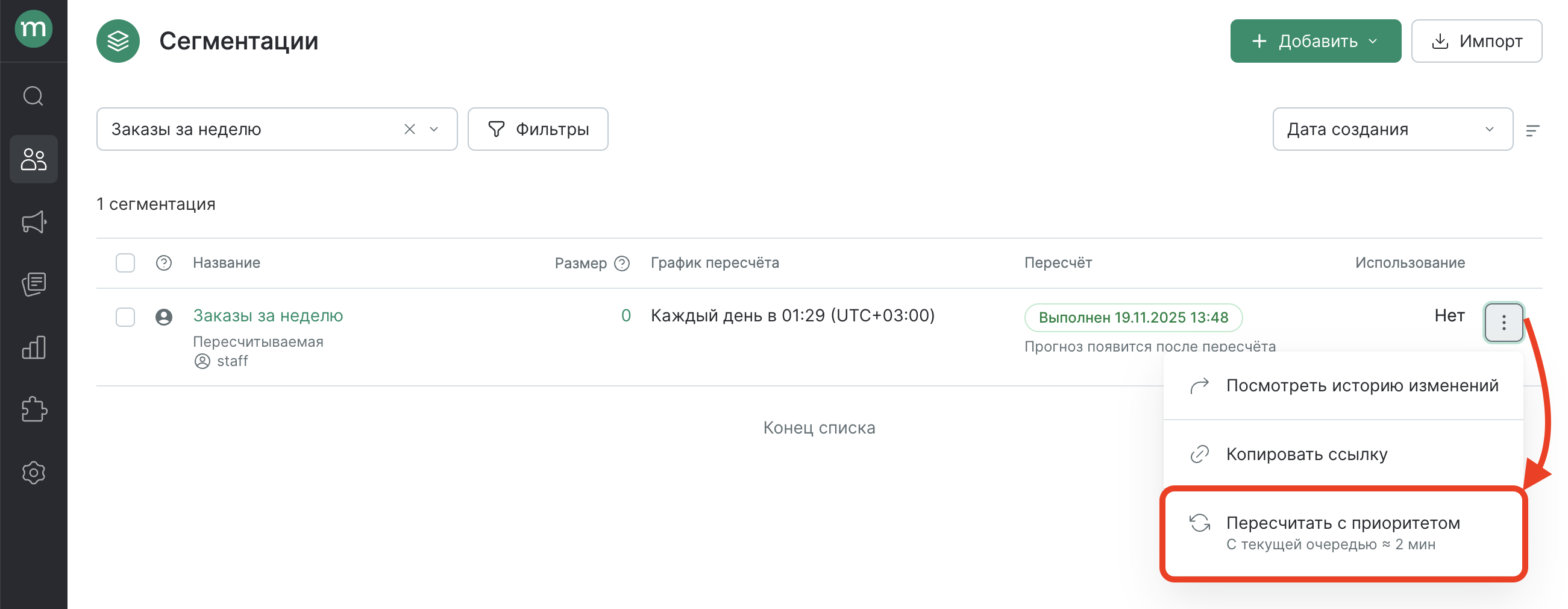Open the segmentation search field dropdown chevron
Image resolution: width=1568 pixels, height=609 pixels.
pos(433,128)
